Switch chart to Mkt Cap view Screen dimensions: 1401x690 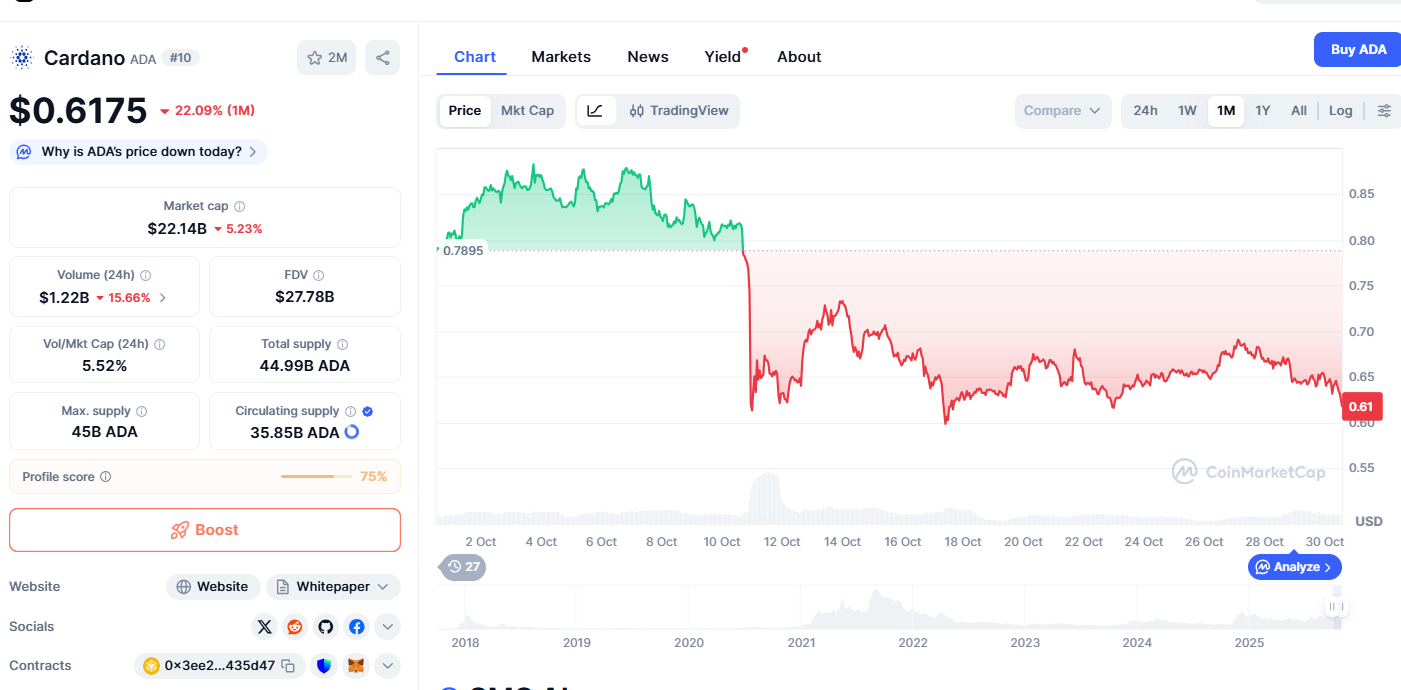tap(527, 111)
